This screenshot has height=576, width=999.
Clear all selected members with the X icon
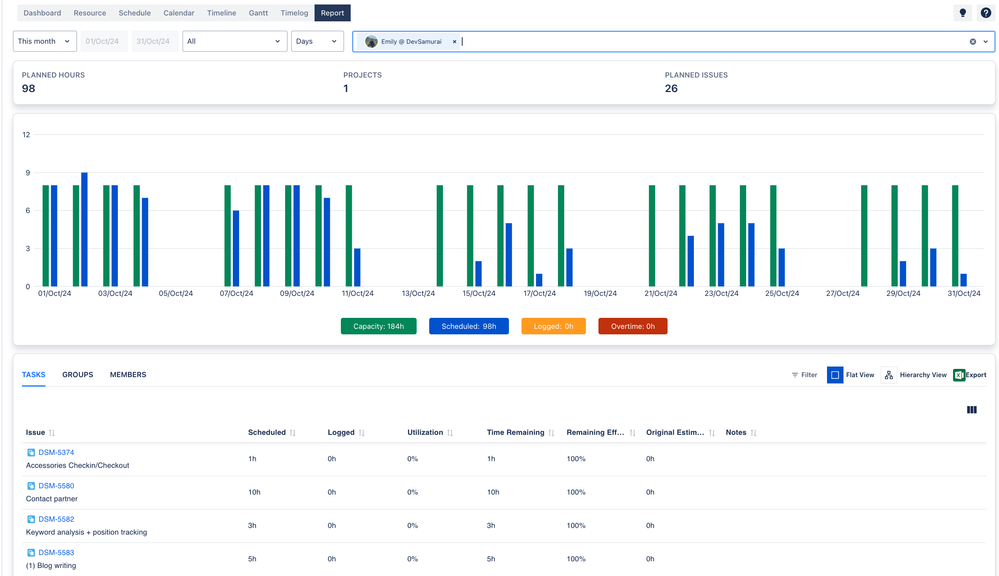pyautogui.click(x=972, y=42)
